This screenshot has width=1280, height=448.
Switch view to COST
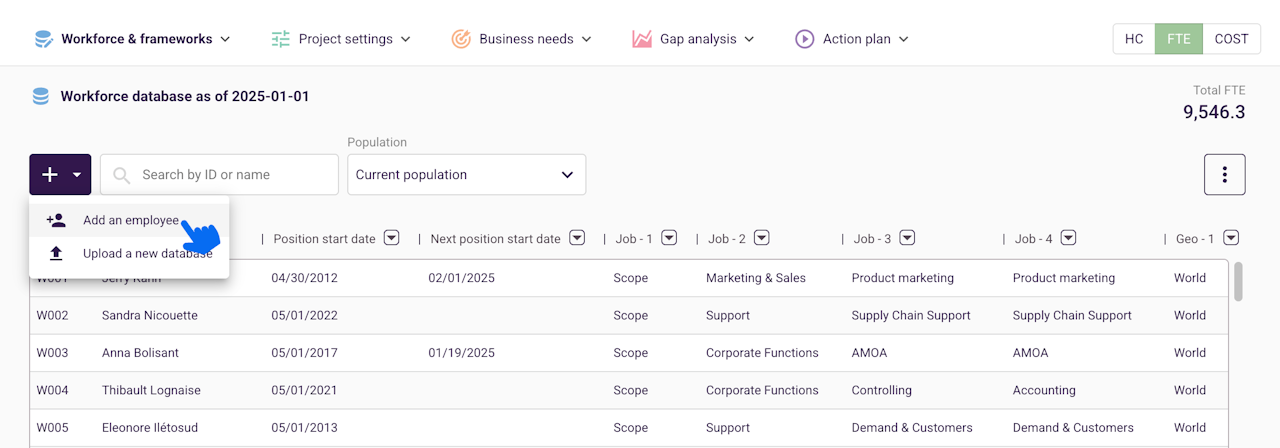tap(1231, 39)
